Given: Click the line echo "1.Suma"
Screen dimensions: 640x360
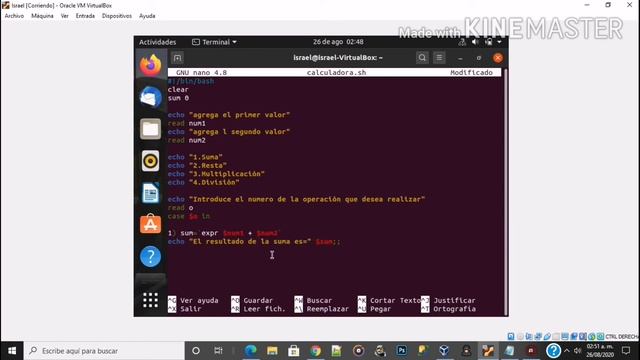Looking at the screenshot, I should pos(195,157).
